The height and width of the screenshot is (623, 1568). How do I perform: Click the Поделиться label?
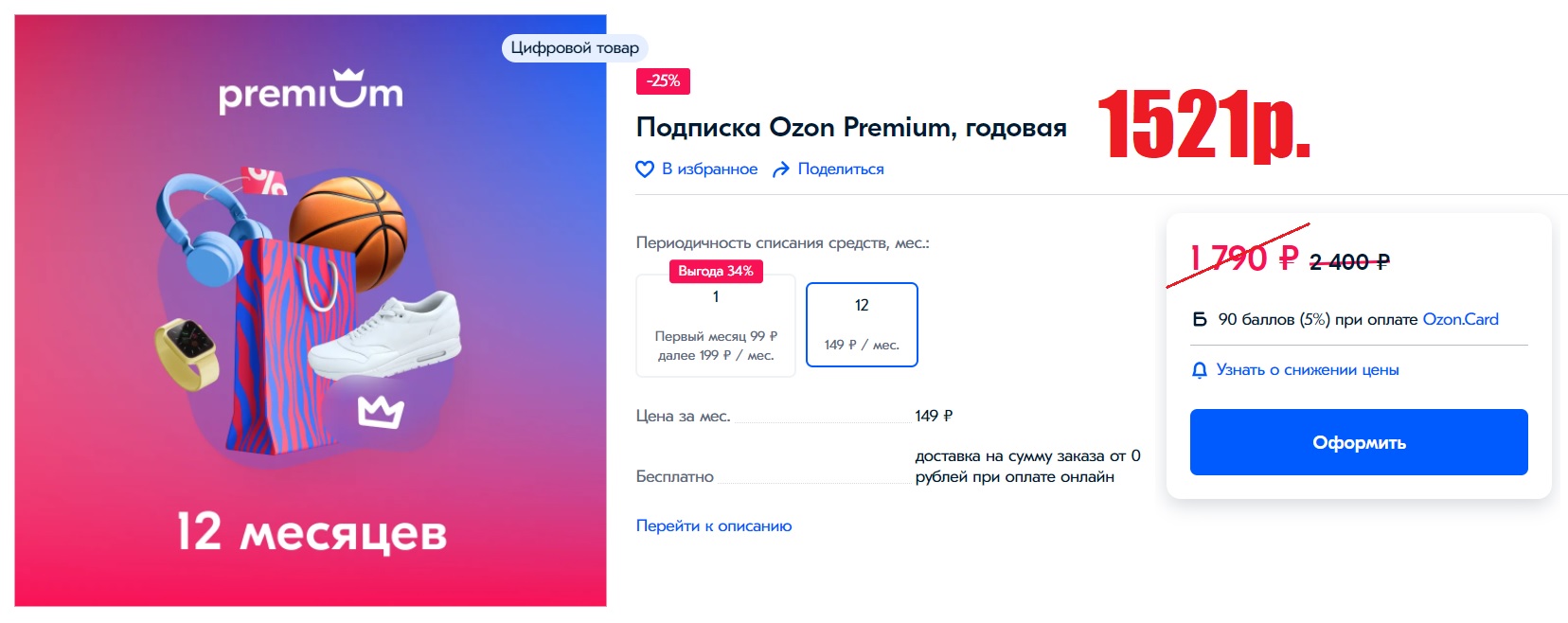[841, 169]
